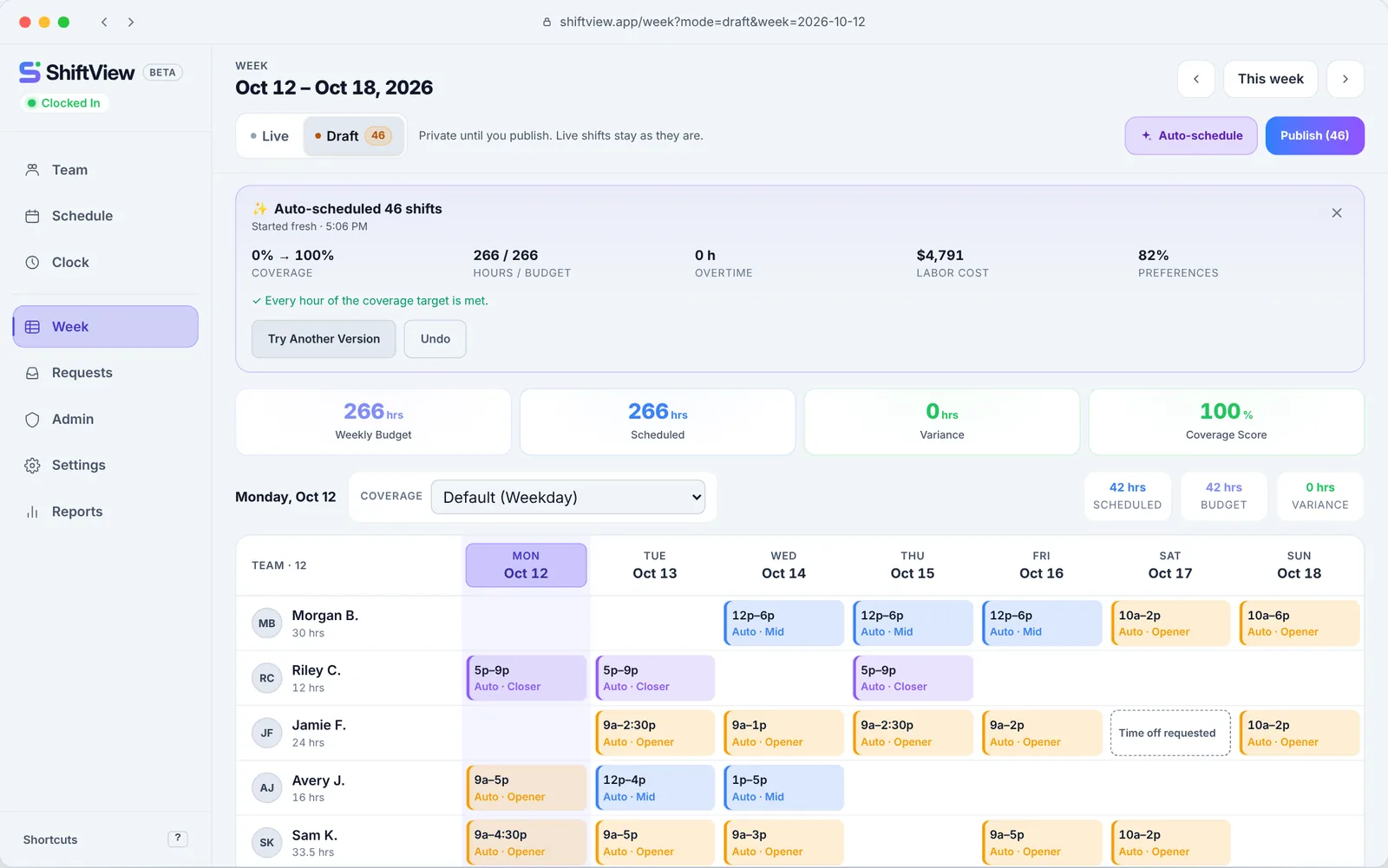Screen dimensions: 1388x868
Task: Open the Shortcuts help question mark
Action: pos(178,839)
